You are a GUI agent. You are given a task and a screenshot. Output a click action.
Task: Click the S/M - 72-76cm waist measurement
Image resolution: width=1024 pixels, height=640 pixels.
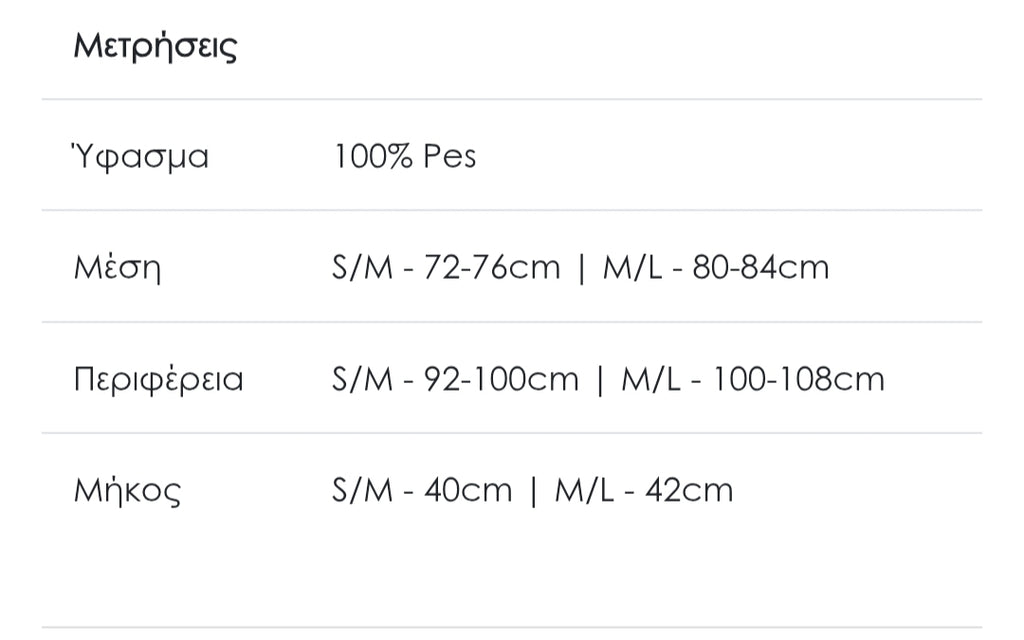click(x=446, y=268)
